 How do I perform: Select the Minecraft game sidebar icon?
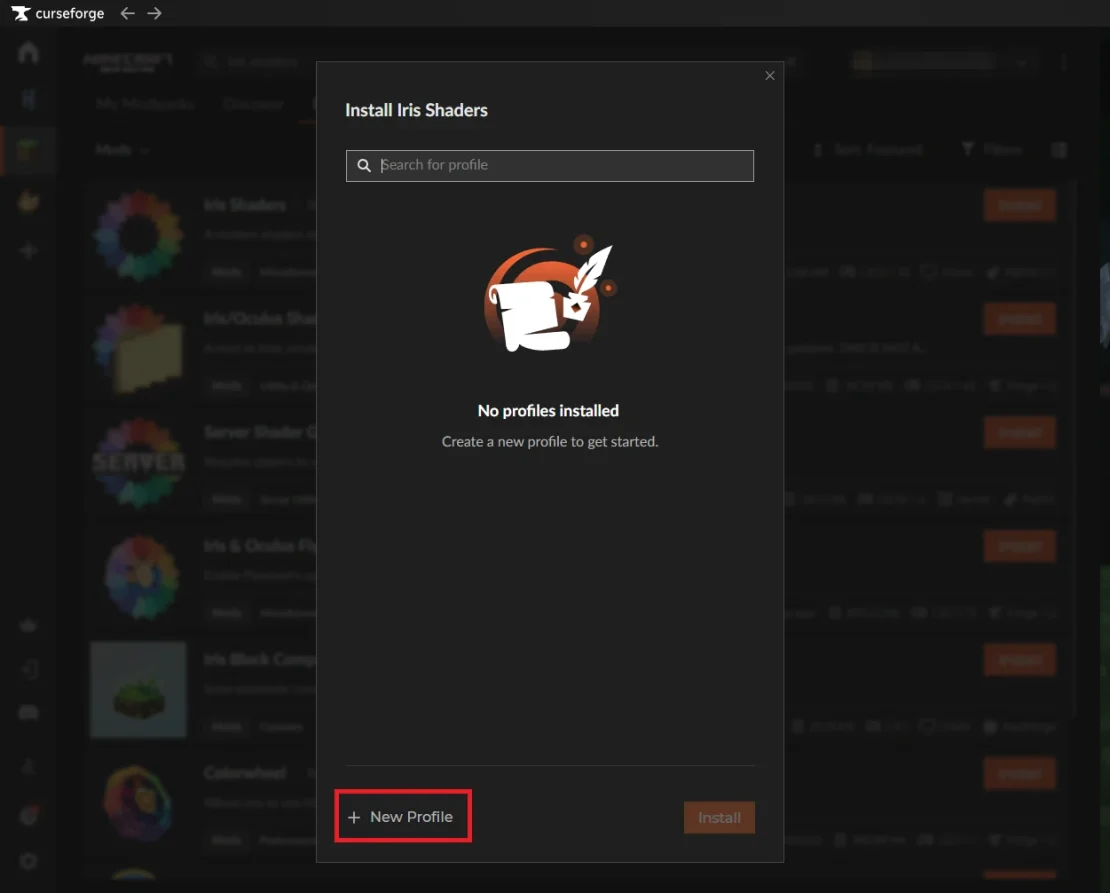[x=28, y=150]
